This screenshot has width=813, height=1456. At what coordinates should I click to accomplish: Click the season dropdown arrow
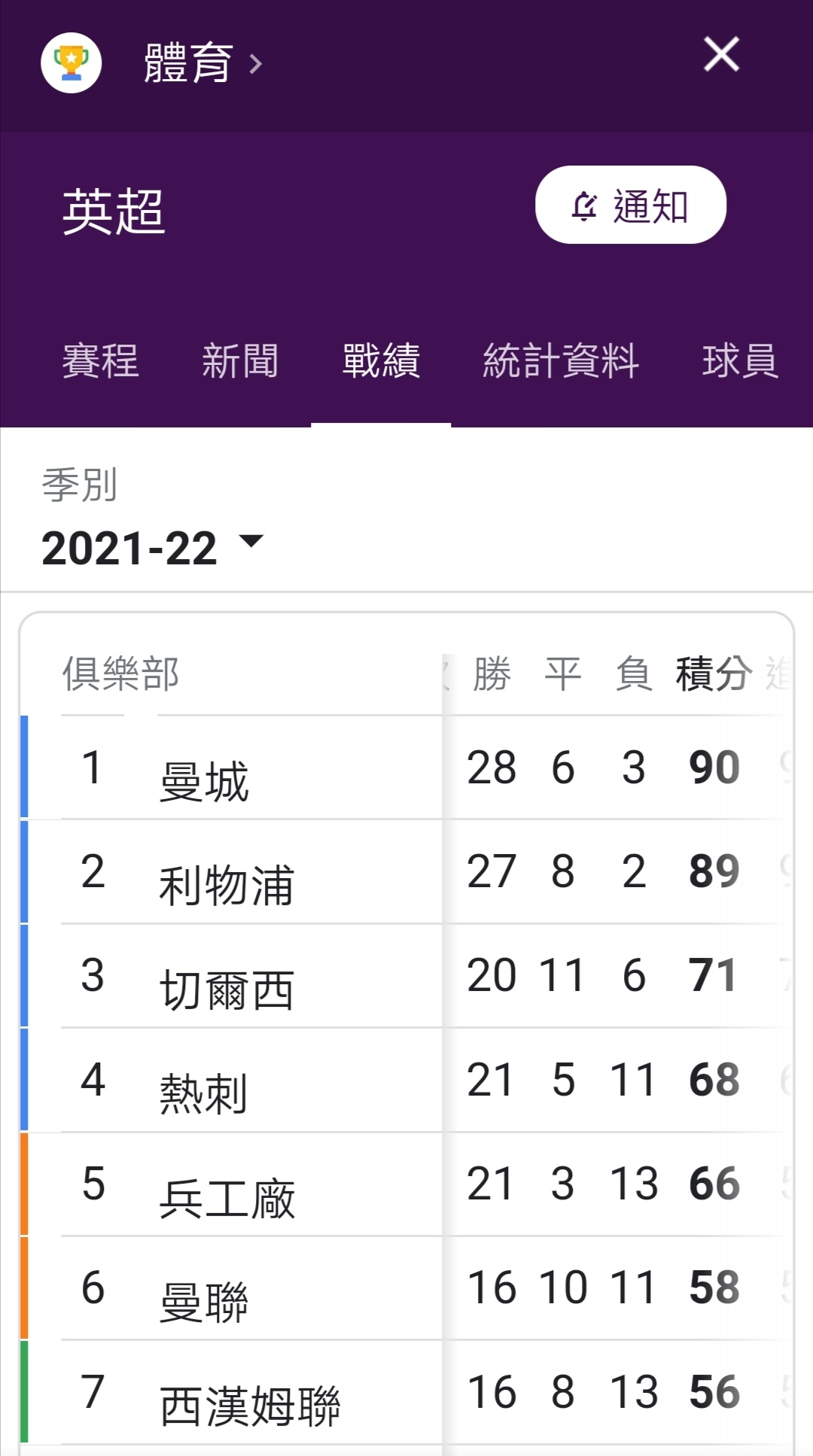[x=251, y=540]
